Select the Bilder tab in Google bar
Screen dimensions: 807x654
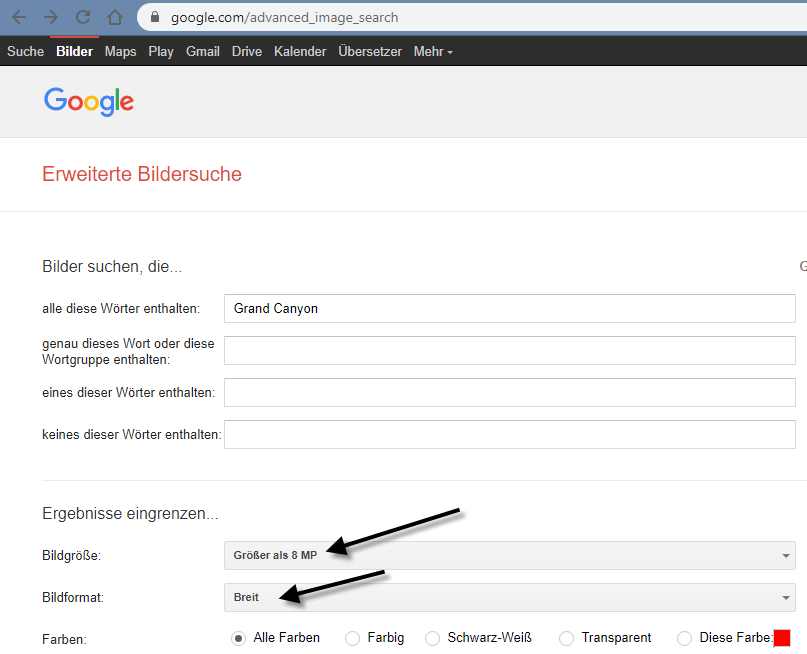[75, 51]
